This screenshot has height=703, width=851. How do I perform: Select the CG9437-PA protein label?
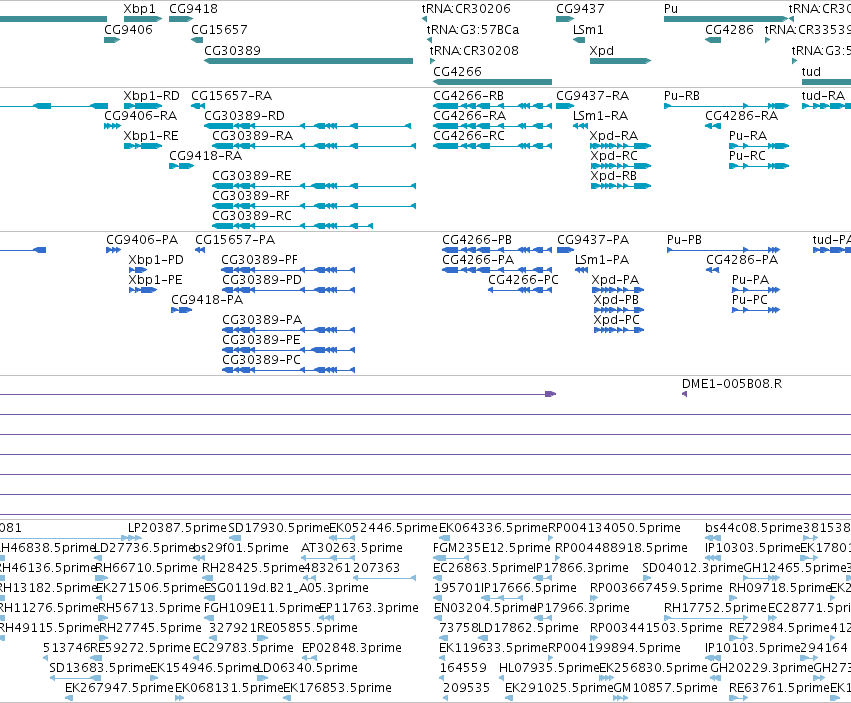tap(593, 240)
